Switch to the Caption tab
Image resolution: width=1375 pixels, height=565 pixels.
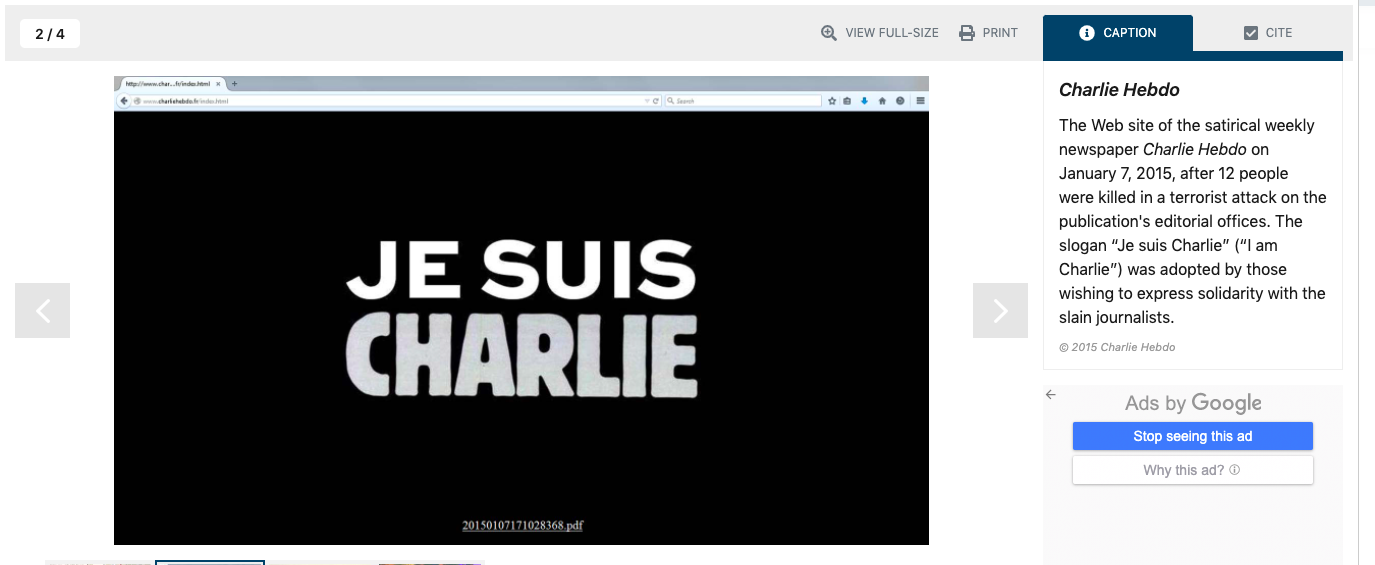[1129, 33]
